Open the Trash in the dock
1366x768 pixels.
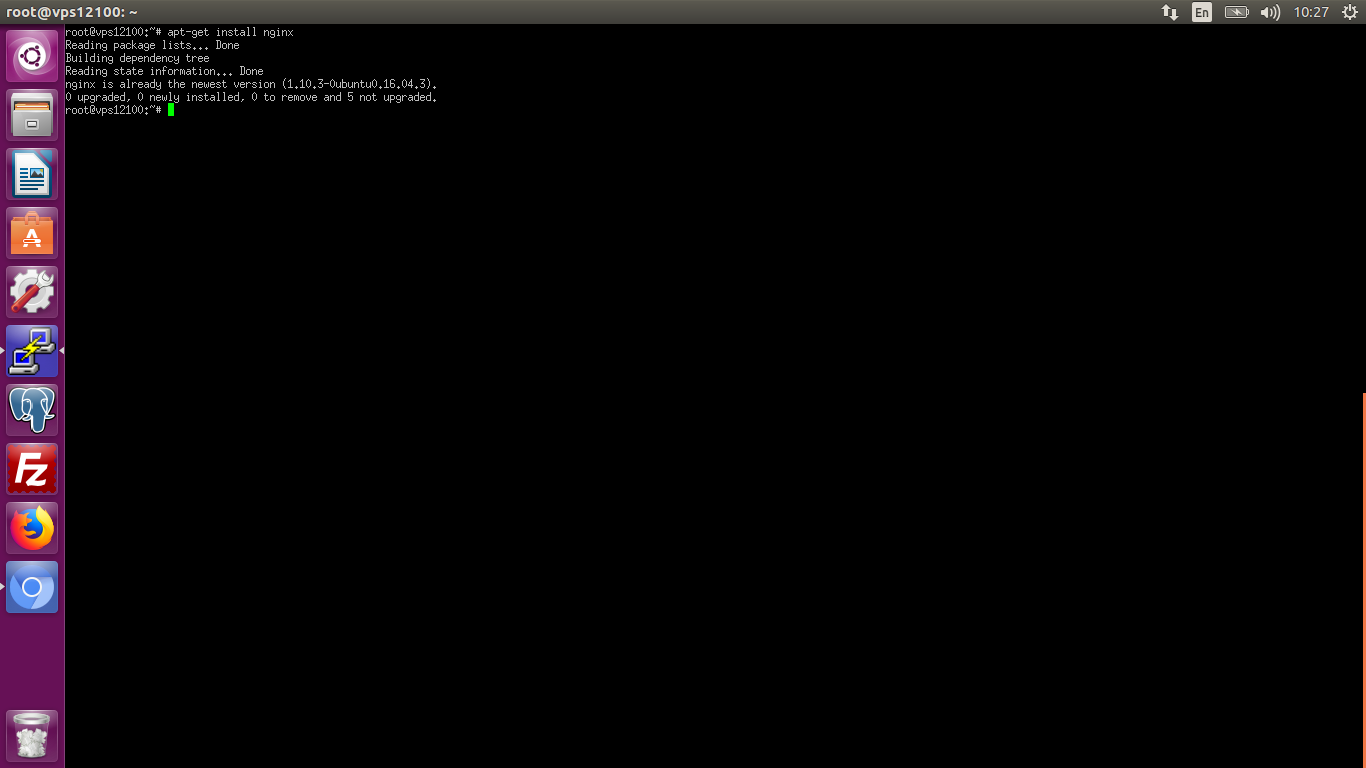pos(32,736)
